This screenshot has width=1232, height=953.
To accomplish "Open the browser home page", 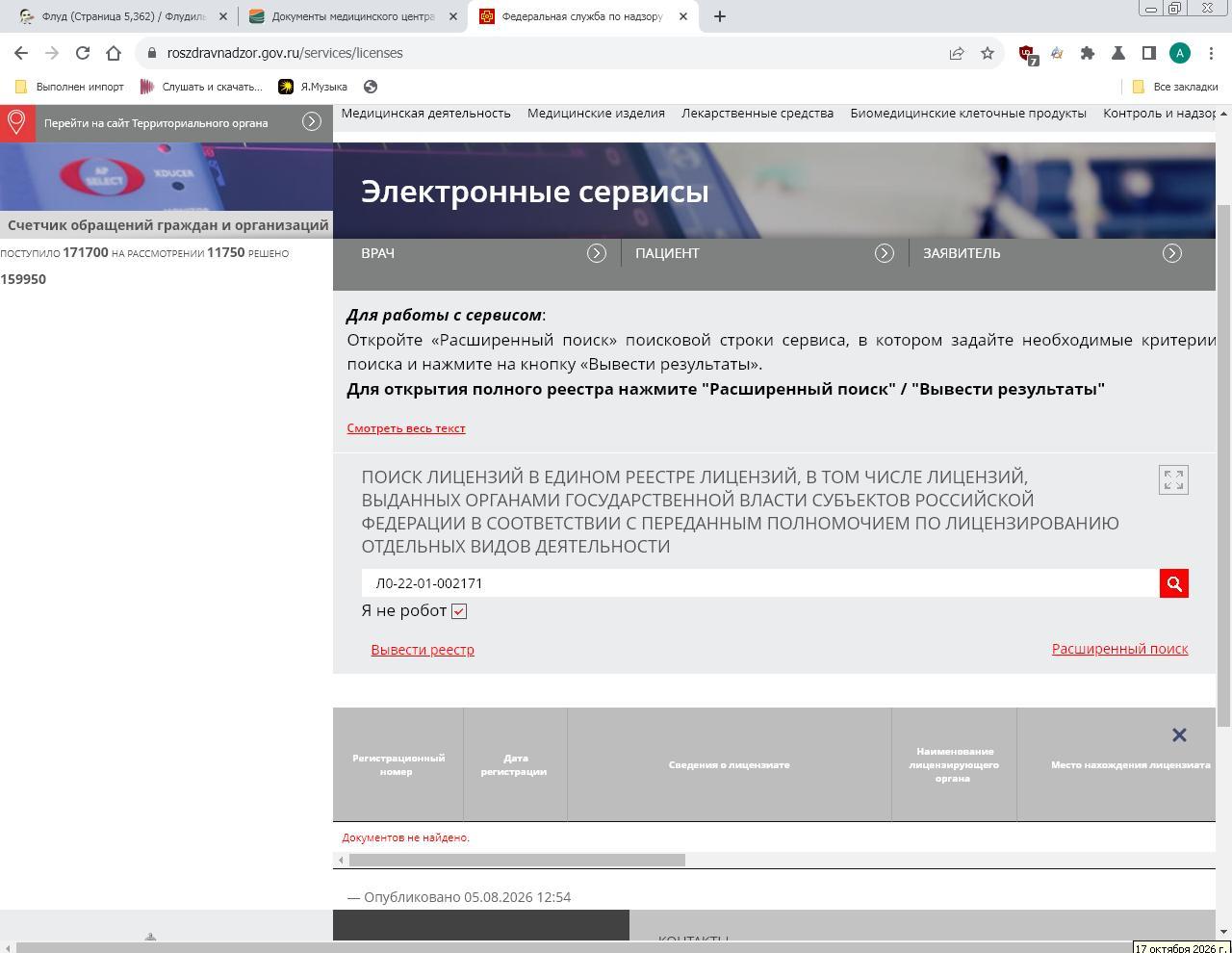I will [x=114, y=53].
